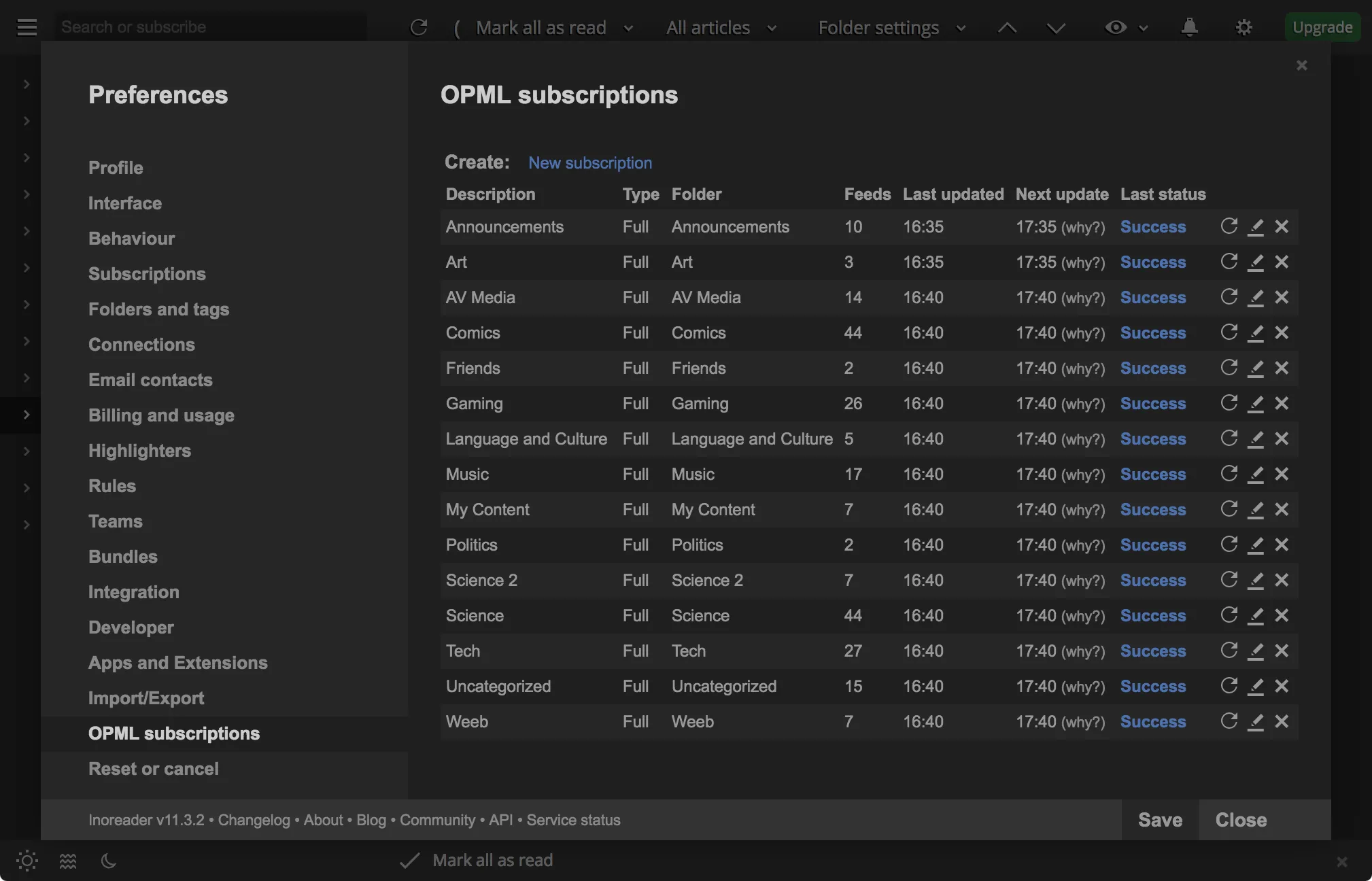Select Apps and Extensions section
The height and width of the screenshot is (881, 1372).
click(178, 663)
